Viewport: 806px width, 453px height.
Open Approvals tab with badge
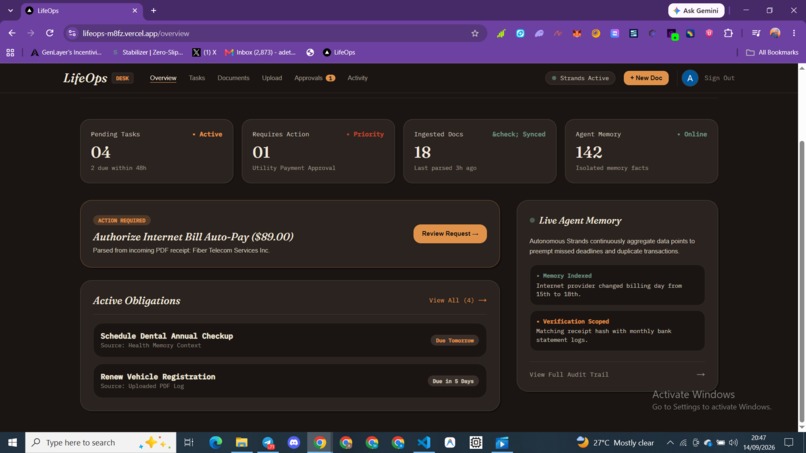[314, 78]
